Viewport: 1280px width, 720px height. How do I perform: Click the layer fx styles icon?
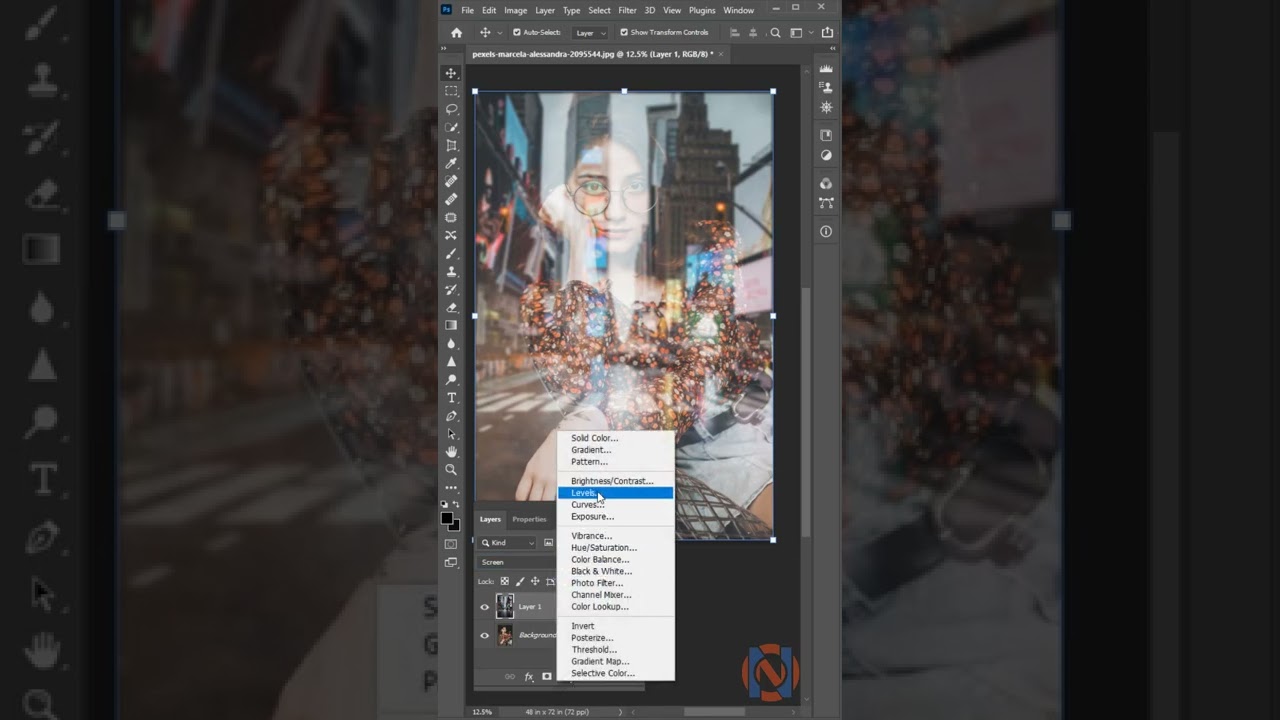pos(529,677)
